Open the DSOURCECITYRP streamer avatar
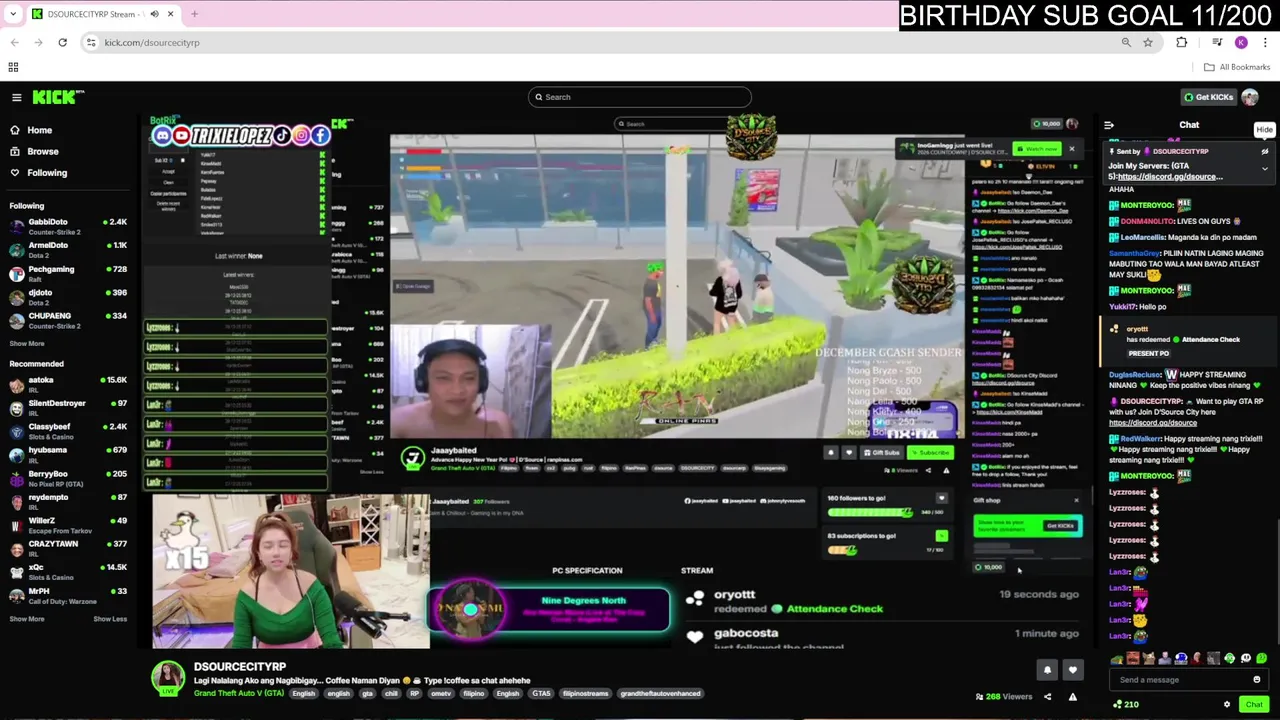 [168, 678]
